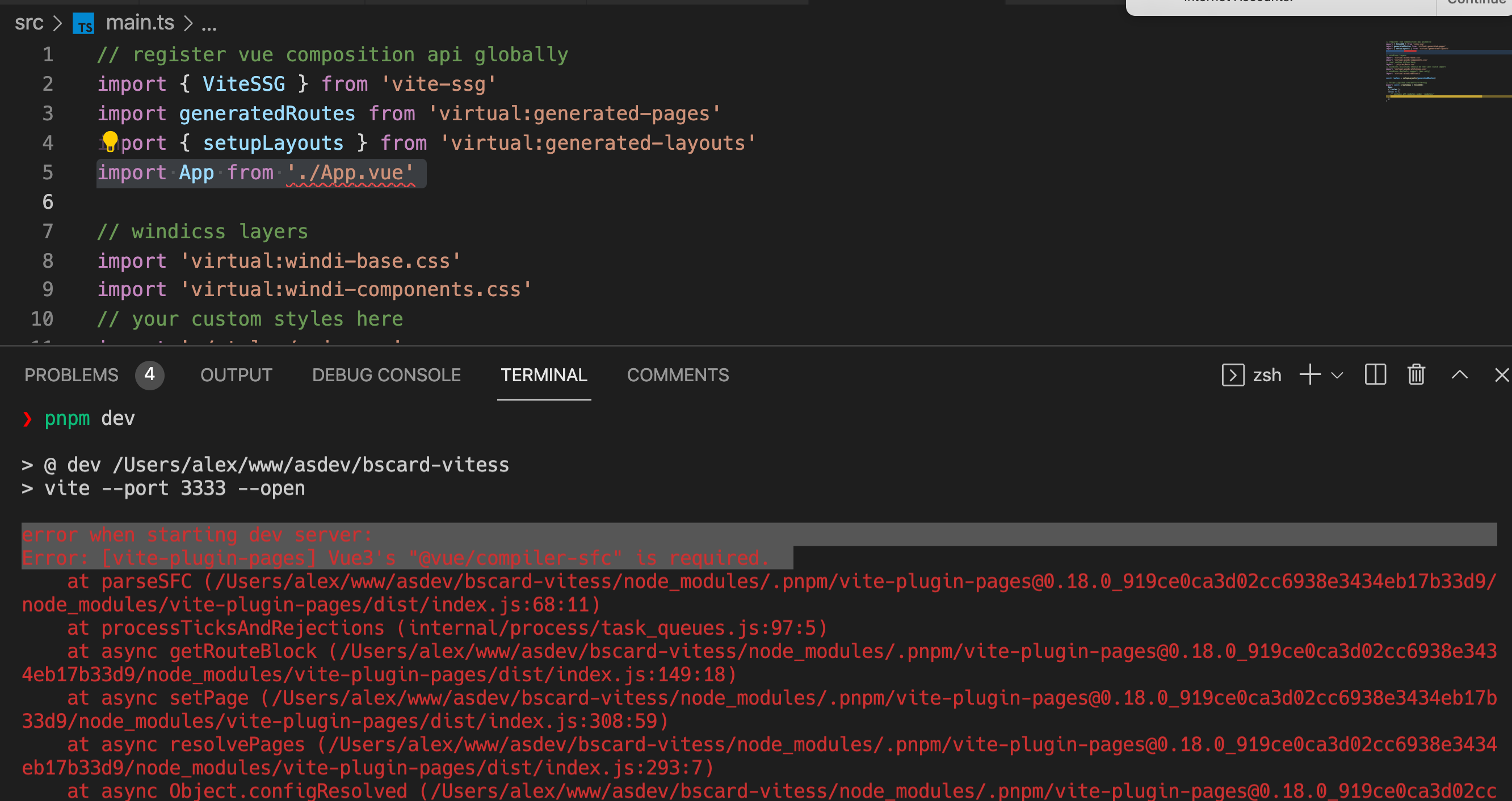Click the lightbulb quick-fix icon on line 4
This screenshot has height=801, width=1512.
[110, 142]
